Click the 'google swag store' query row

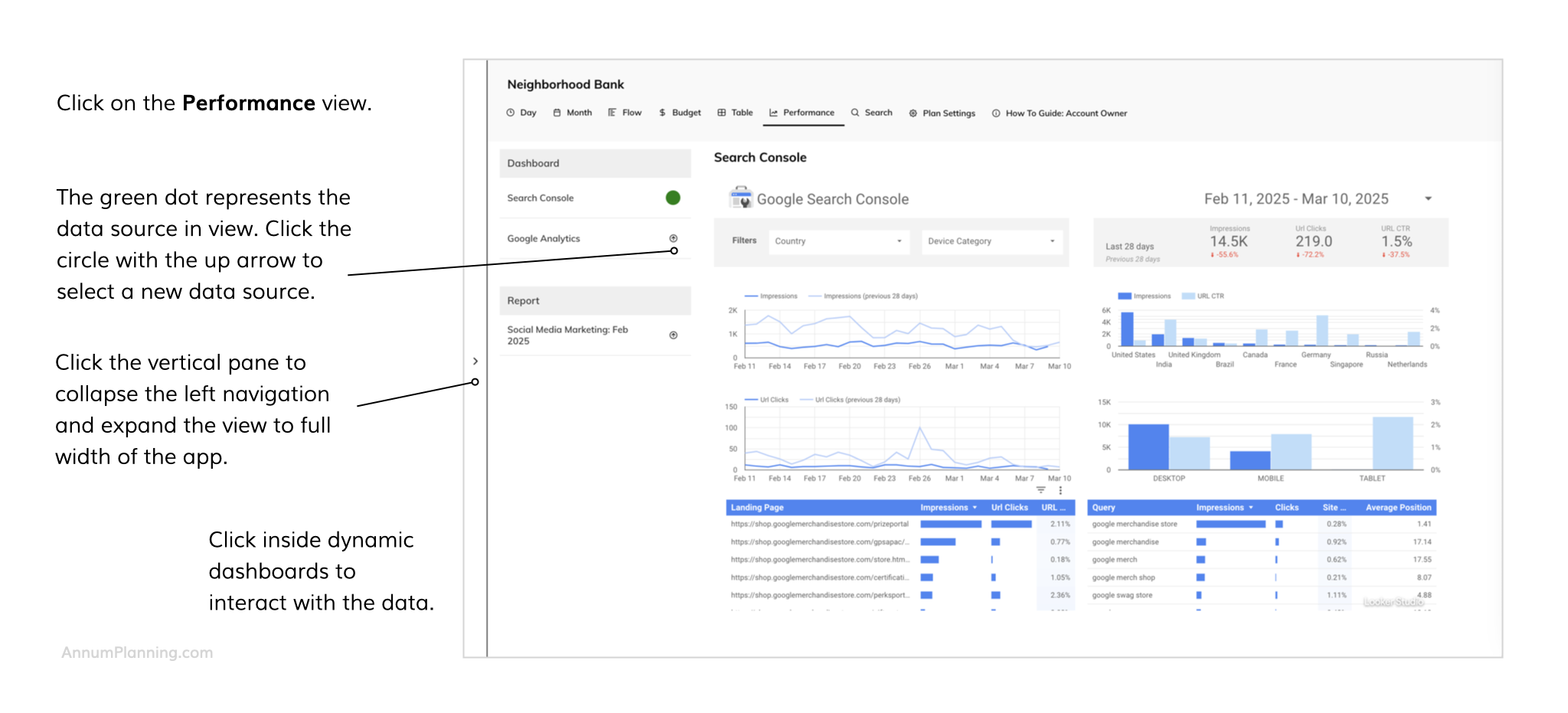[1262, 595]
